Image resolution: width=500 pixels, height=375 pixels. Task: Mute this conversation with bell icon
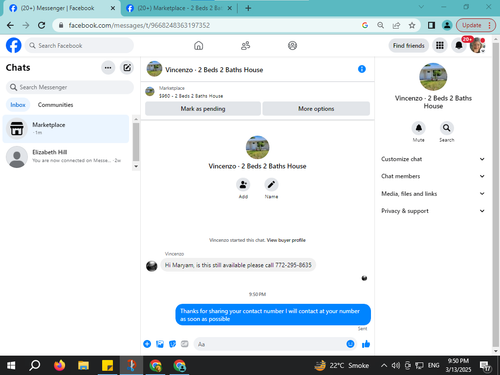point(419,128)
